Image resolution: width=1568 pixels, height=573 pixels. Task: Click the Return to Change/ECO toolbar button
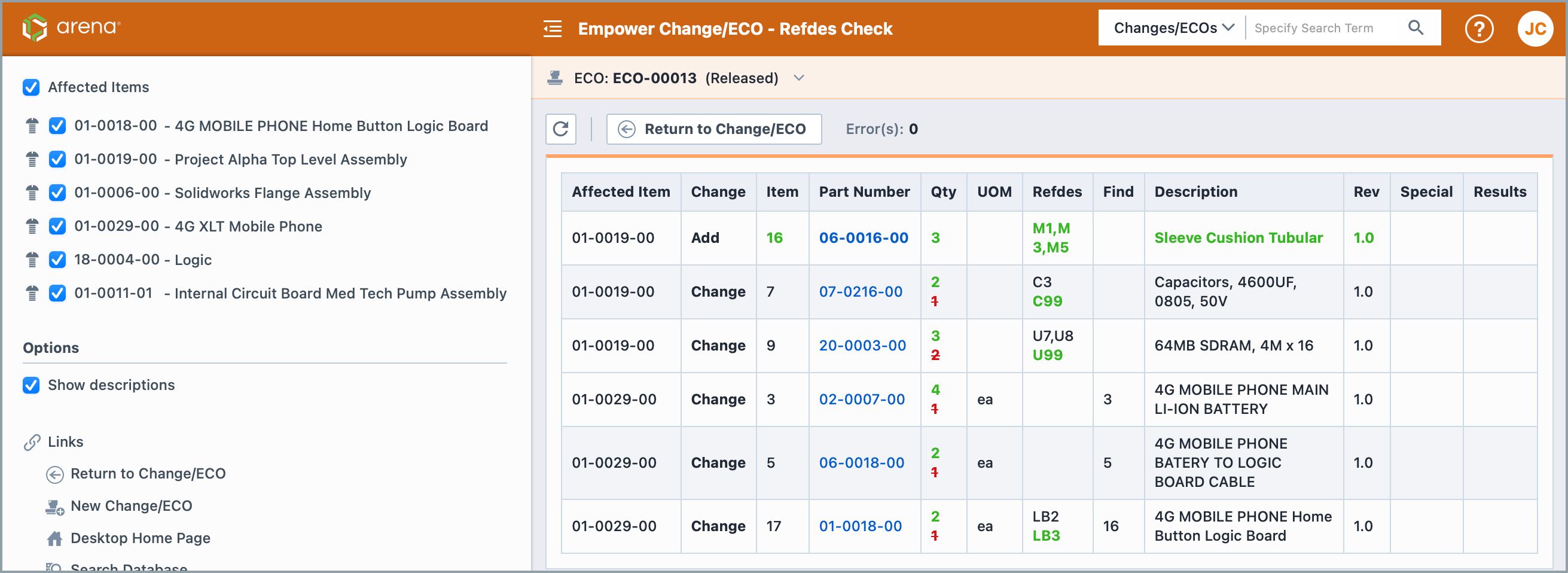coord(713,129)
